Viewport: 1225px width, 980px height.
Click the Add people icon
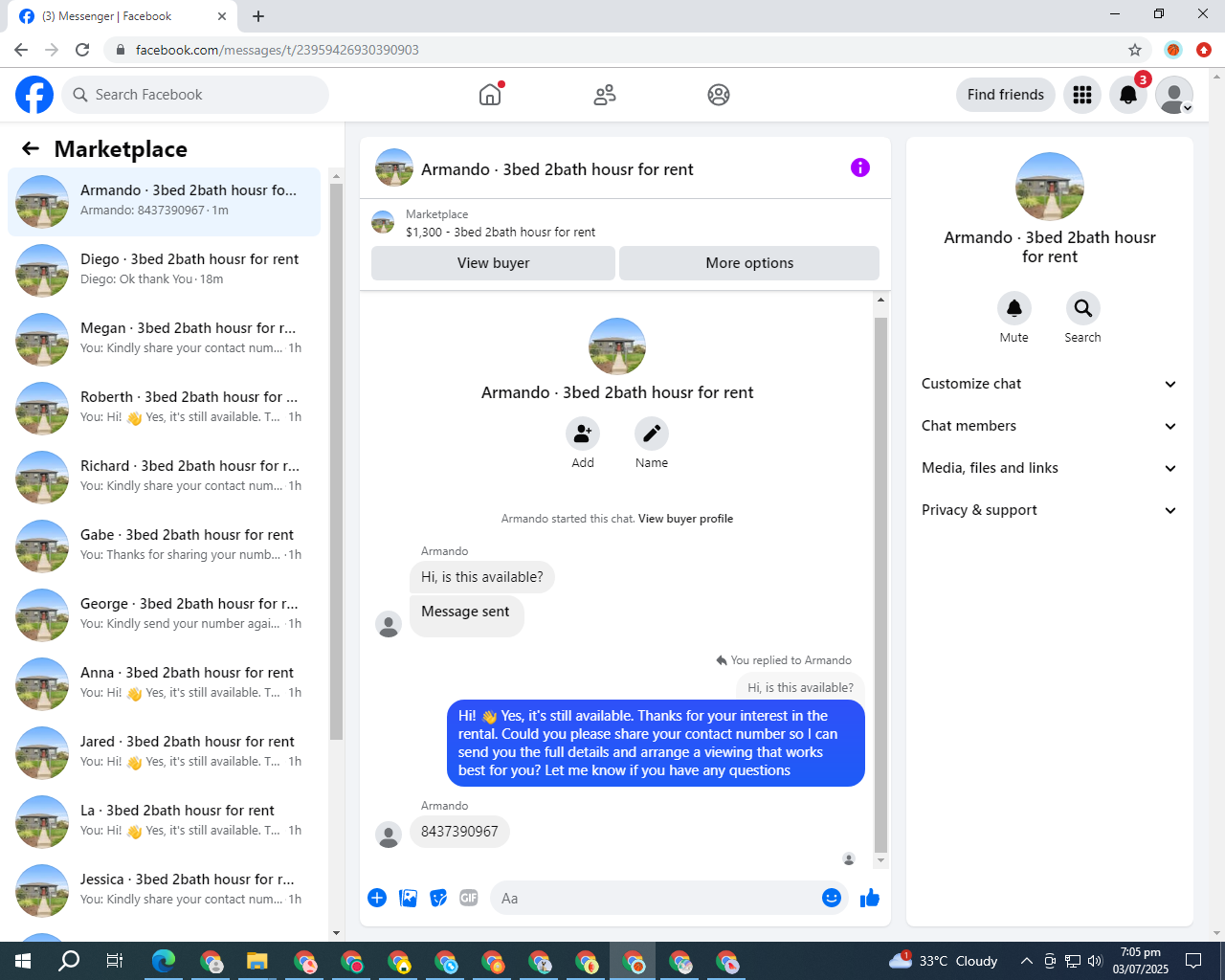coord(583,434)
